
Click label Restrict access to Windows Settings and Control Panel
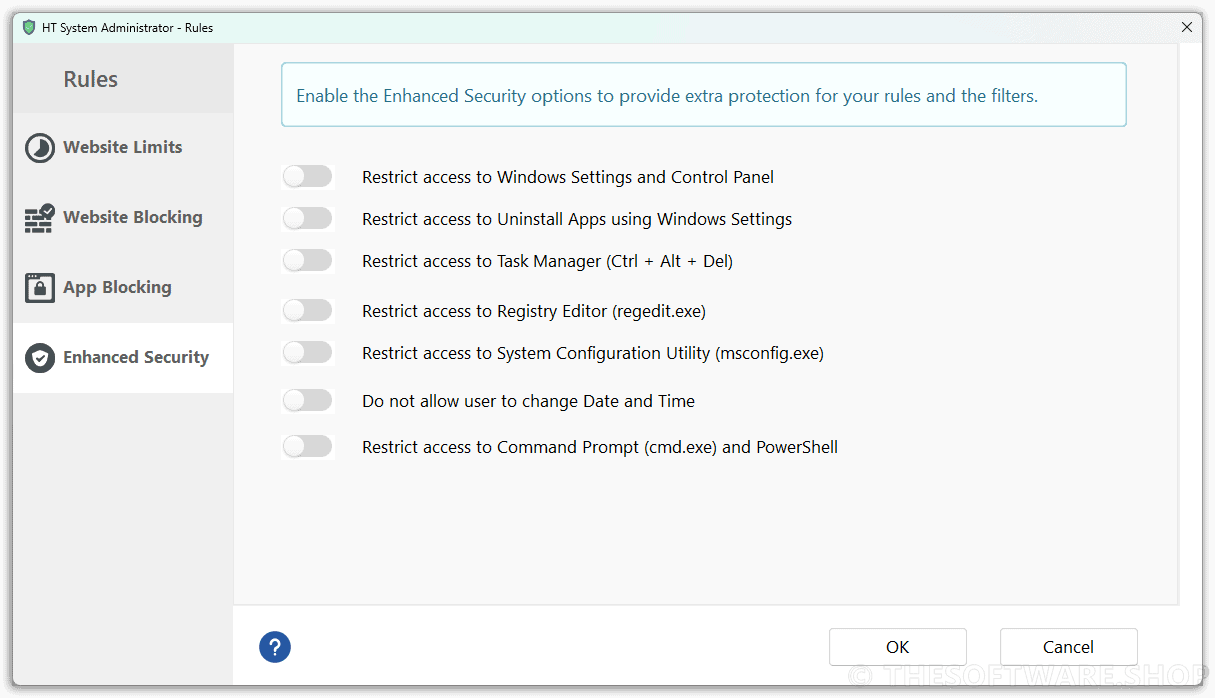(568, 177)
